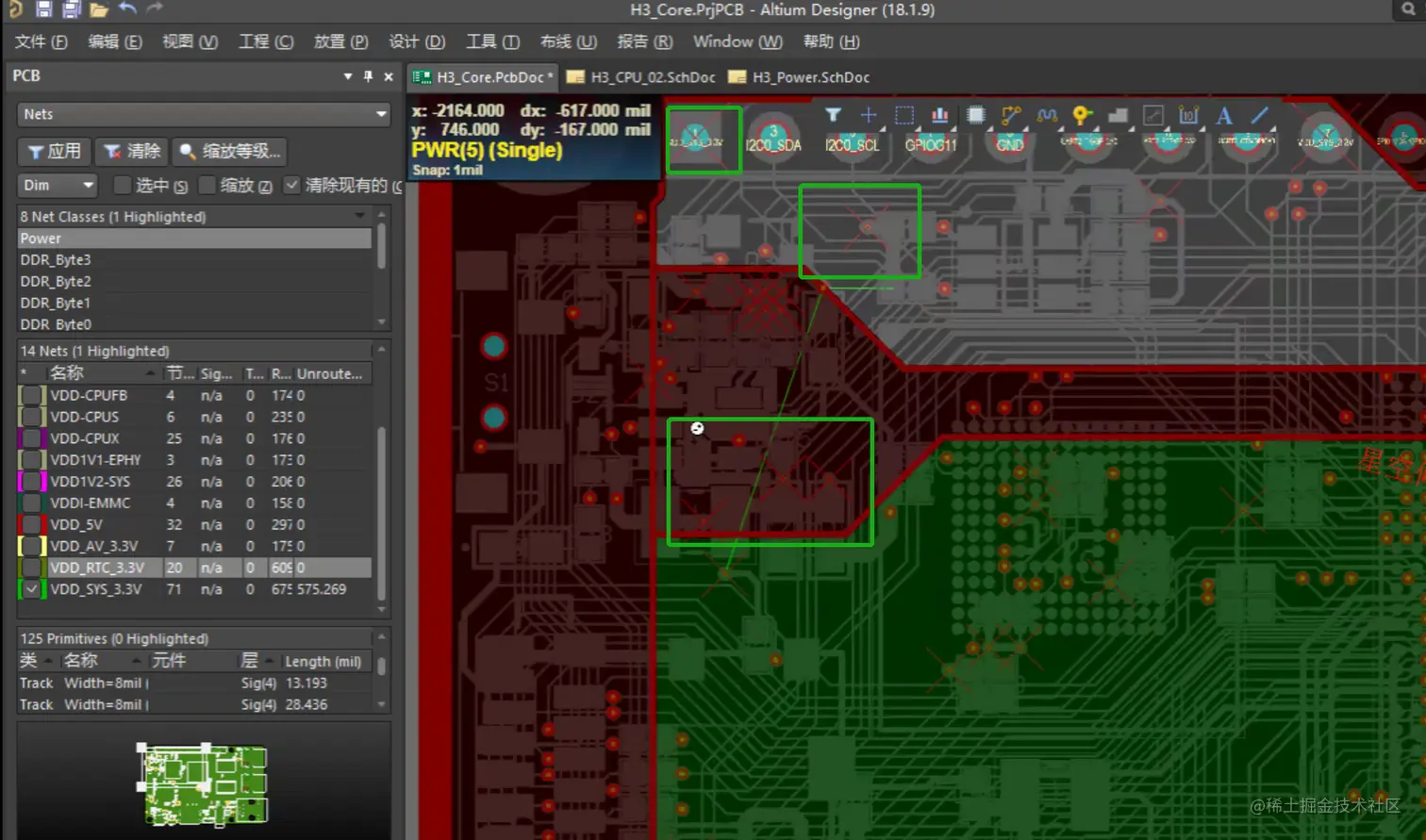The width and height of the screenshot is (1426, 840).
Task: Open the Window (W) menu
Action: (738, 41)
